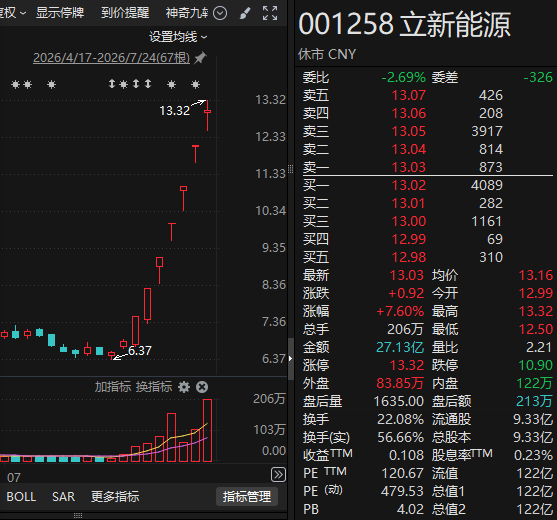Click 神奇九转 indicator option

coord(187,13)
